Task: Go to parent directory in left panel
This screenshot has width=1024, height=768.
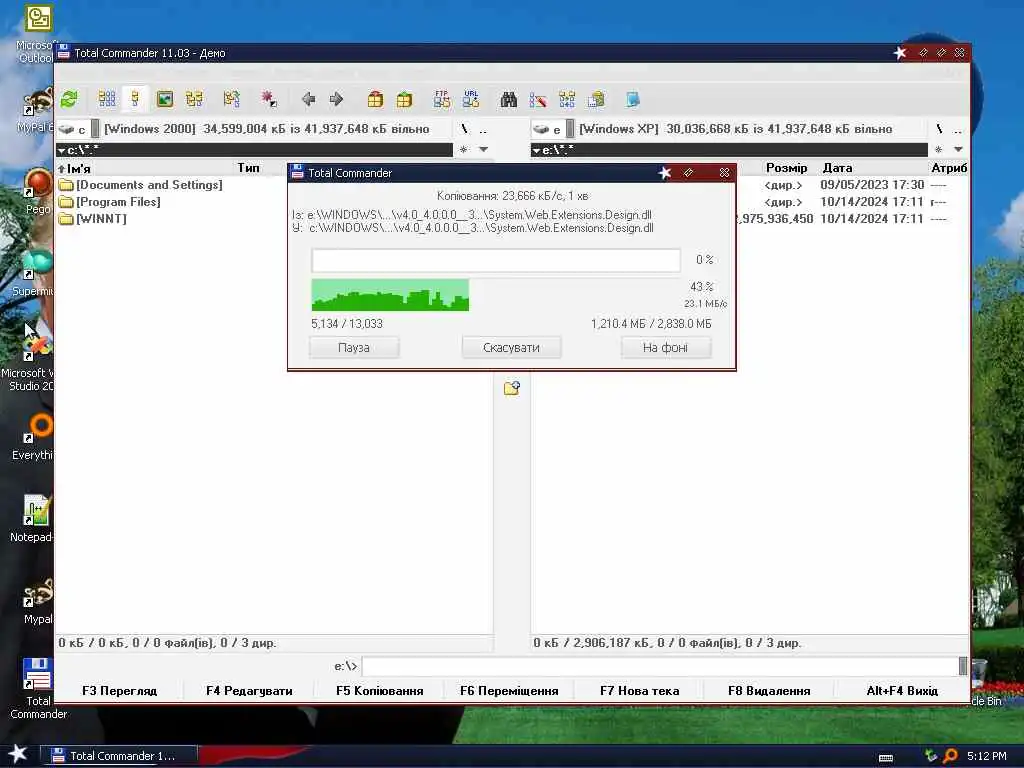Action: [483, 129]
